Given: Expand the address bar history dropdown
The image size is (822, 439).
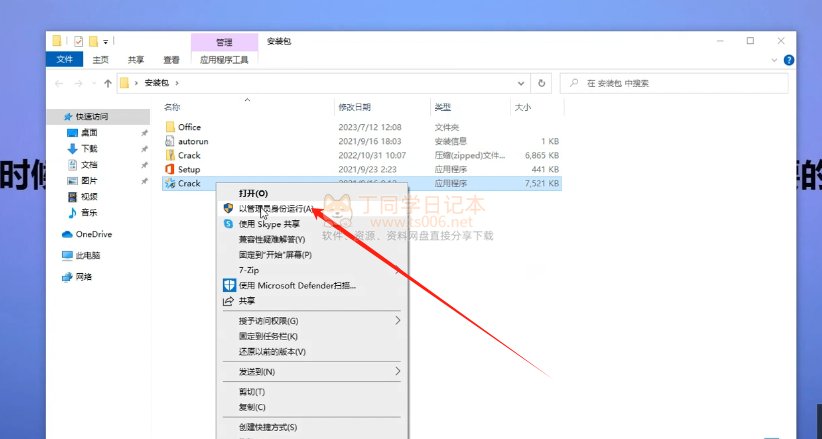Looking at the screenshot, I should coord(521,83).
